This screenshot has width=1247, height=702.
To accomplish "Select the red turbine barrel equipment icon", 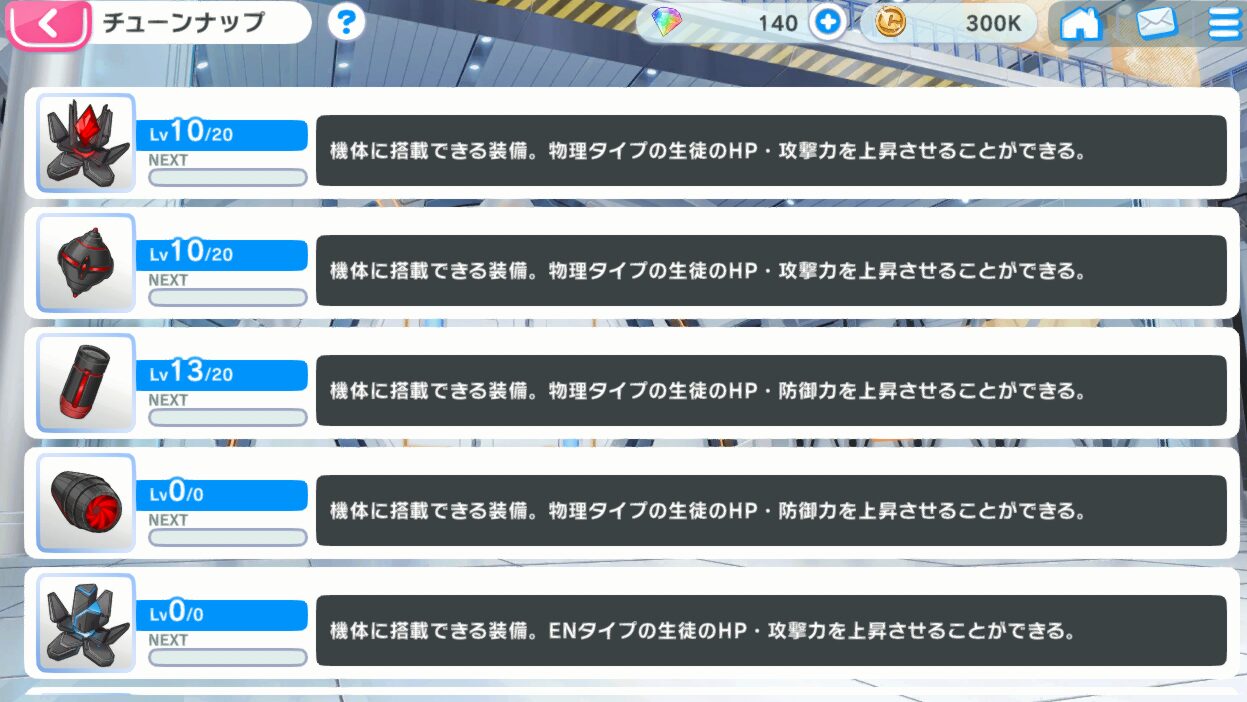I will coord(86,504).
